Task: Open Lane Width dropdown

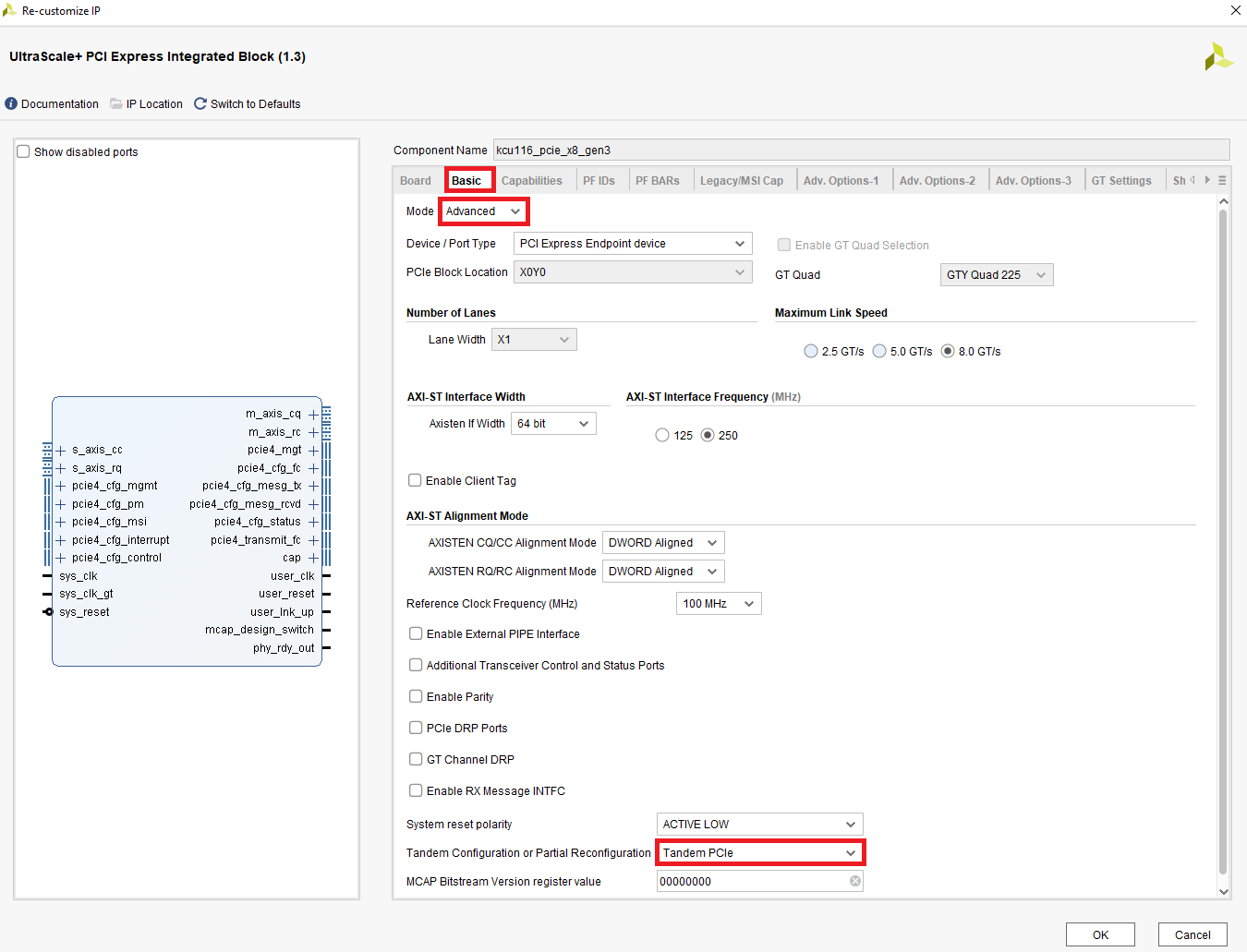Action: click(534, 340)
